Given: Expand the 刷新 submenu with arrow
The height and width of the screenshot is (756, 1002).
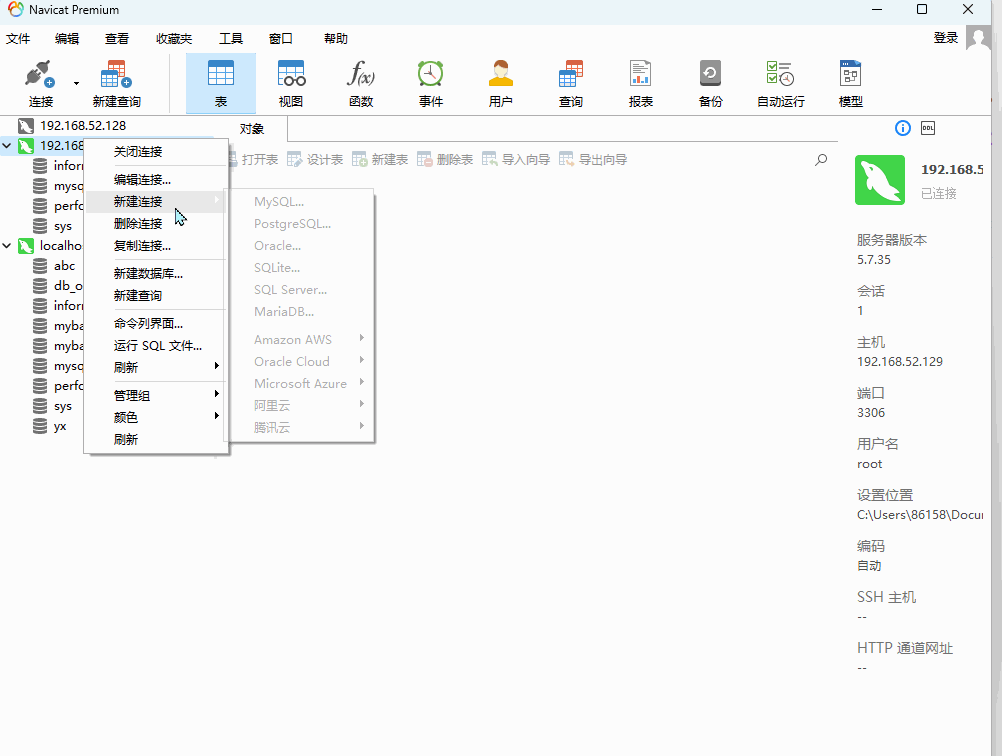Looking at the screenshot, I should click(156, 367).
